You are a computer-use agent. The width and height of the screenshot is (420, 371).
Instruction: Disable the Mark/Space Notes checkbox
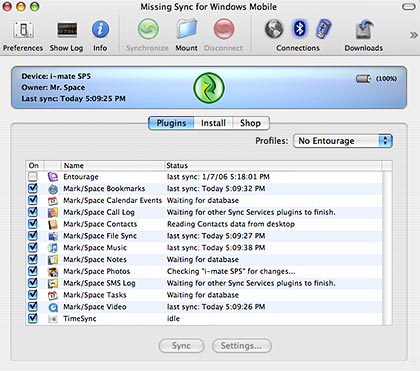click(x=33, y=259)
